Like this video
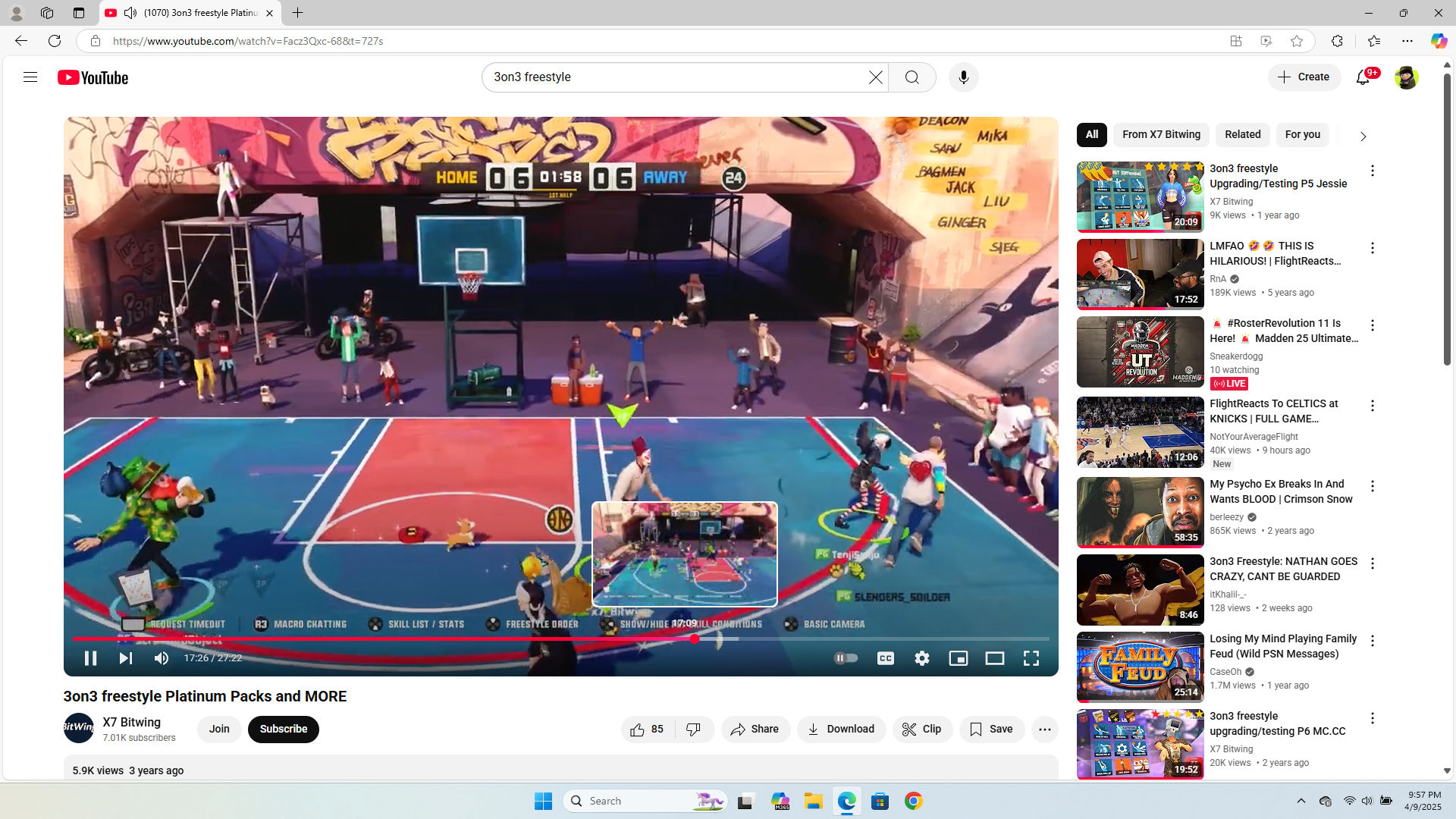This screenshot has width=1456, height=819. pyautogui.click(x=648, y=730)
